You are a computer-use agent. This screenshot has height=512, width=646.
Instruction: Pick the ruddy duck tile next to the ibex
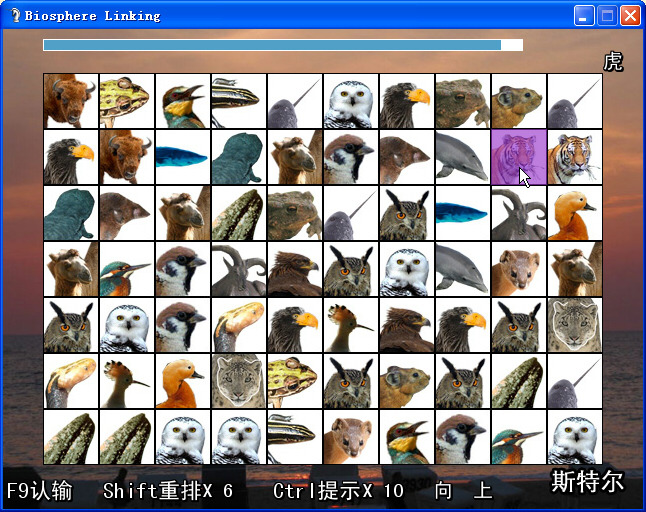pos(575,213)
